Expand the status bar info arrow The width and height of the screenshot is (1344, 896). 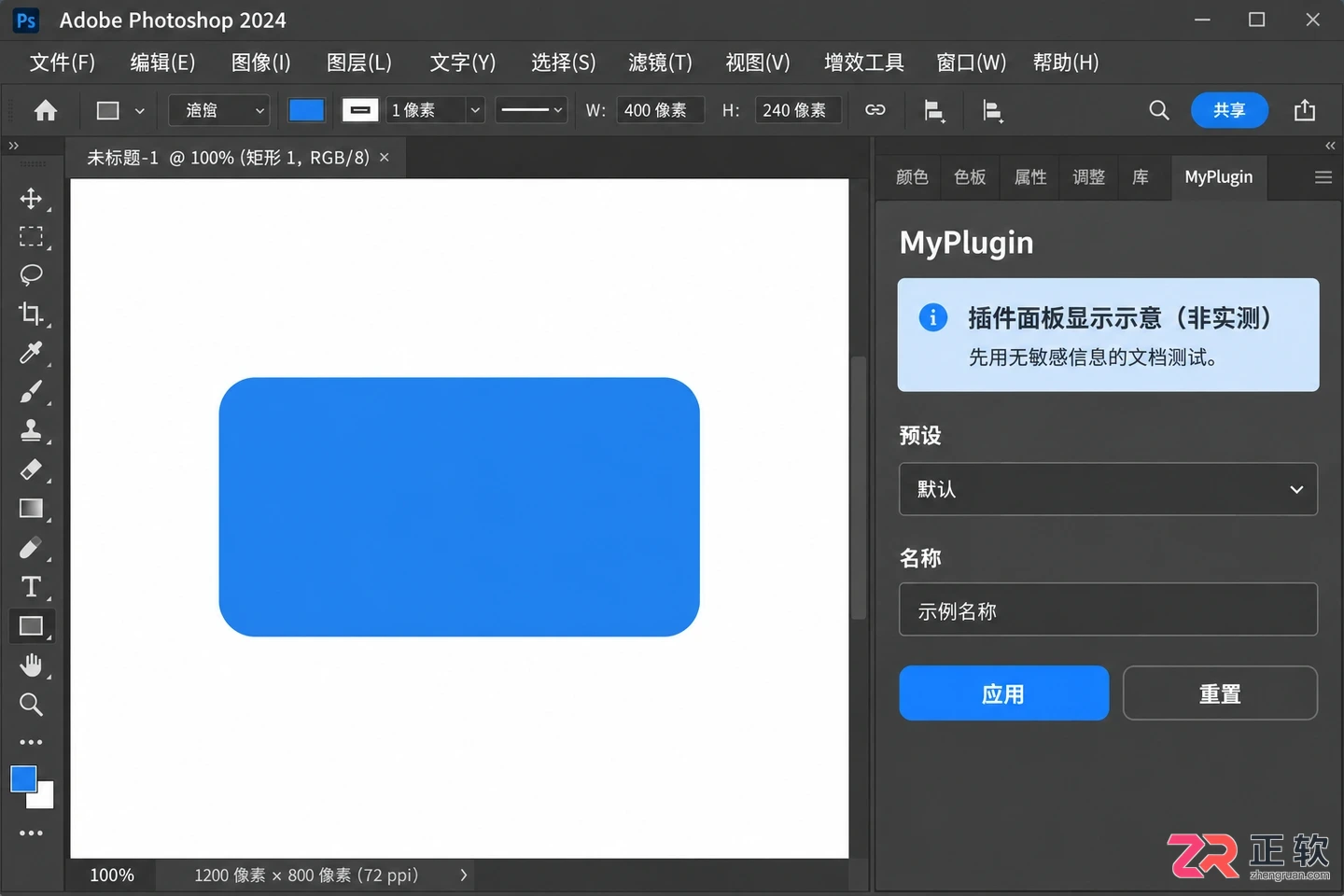click(464, 875)
